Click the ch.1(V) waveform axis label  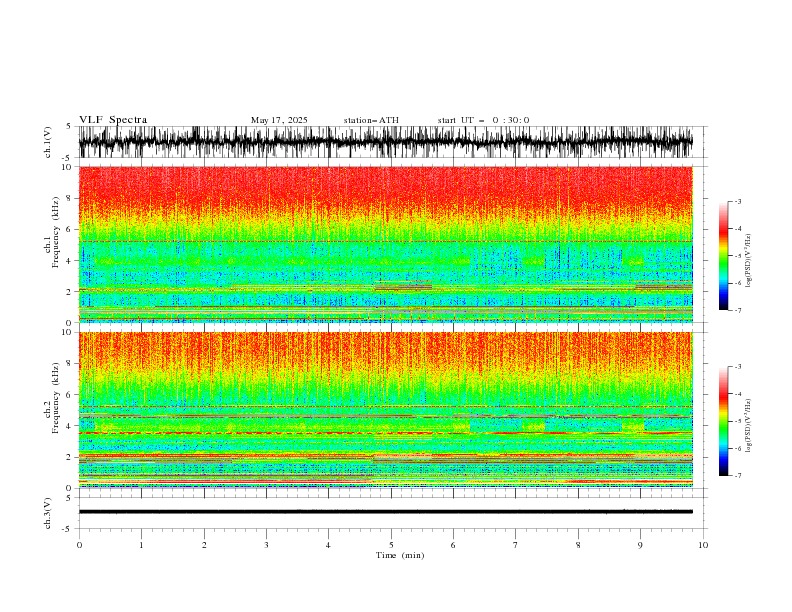point(48,142)
